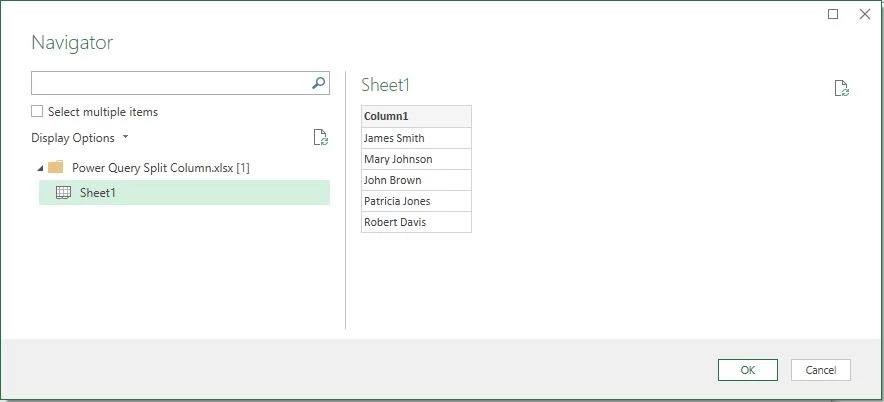Click the Robert Davis cell
This screenshot has height=402, width=884.
[x=416, y=222]
